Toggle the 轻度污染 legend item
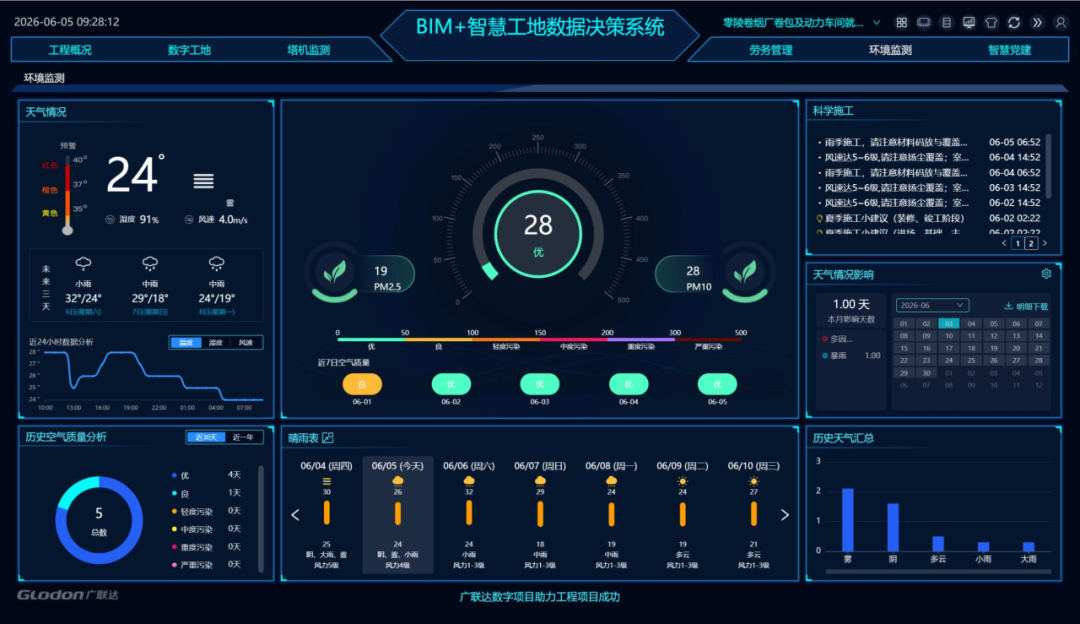The width and height of the screenshot is (1080, 624). point(192,511)
